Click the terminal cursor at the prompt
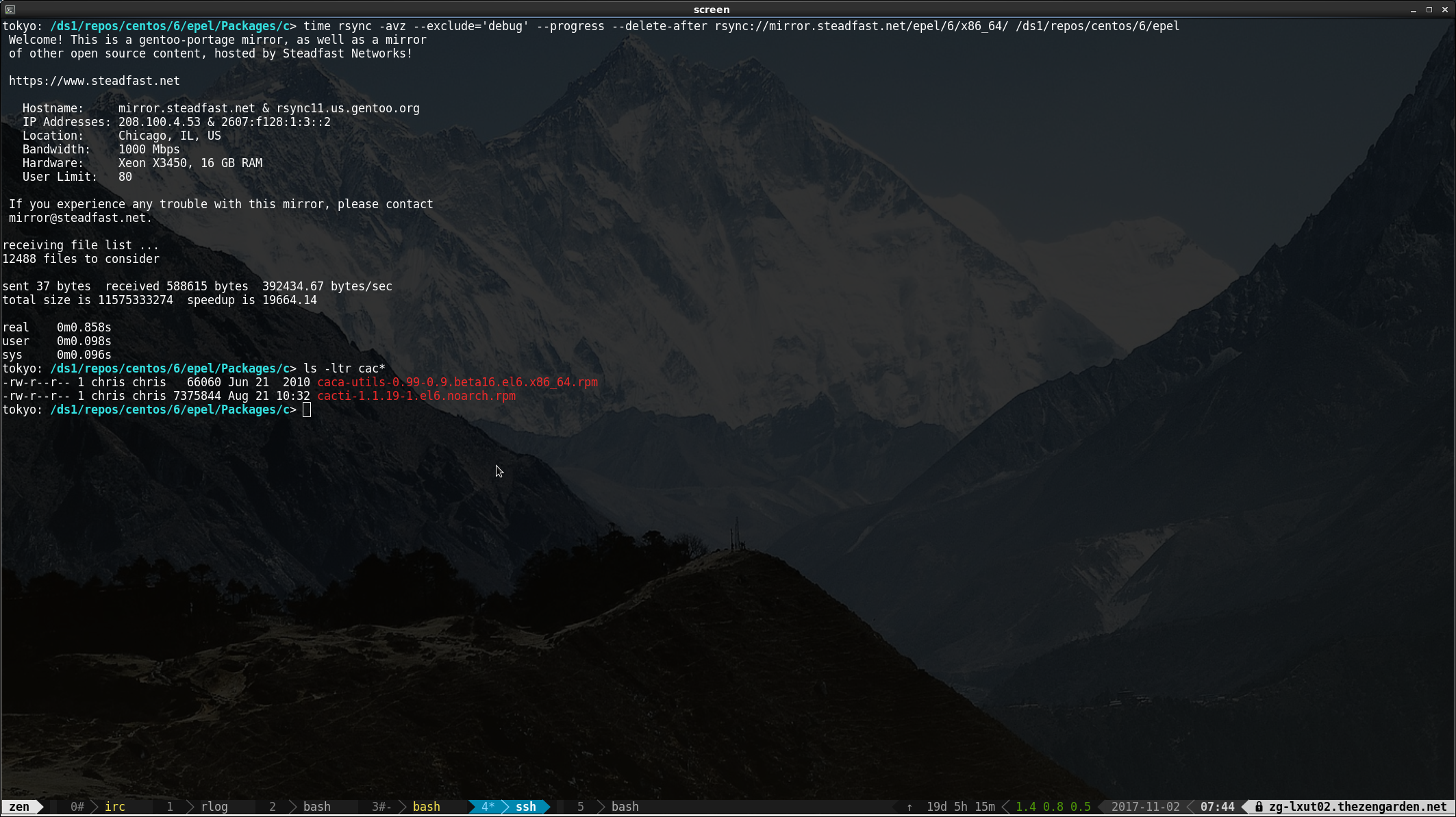 307,410
